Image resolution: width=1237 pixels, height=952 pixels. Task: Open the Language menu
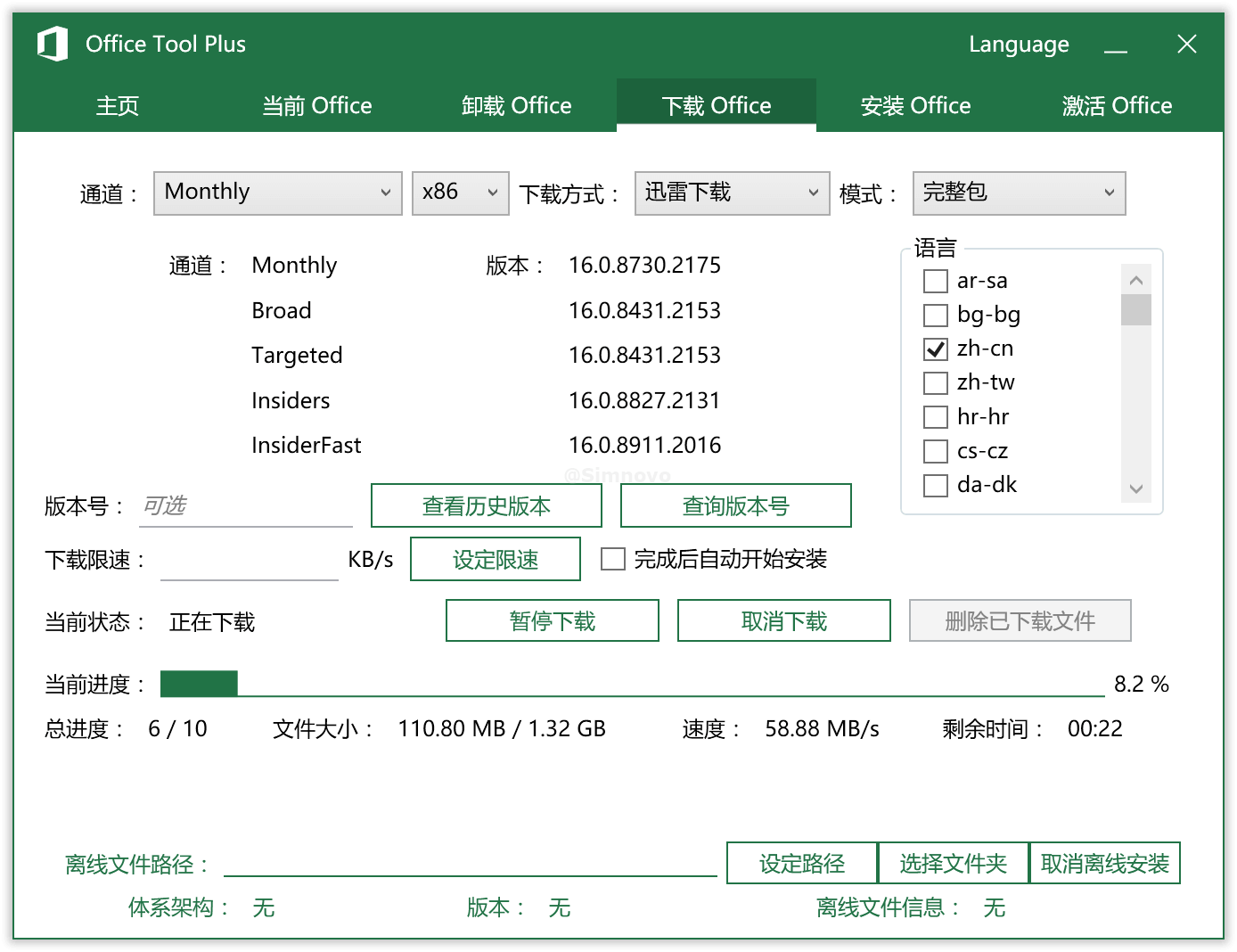pyautogui.click(x=1019, y=45)
